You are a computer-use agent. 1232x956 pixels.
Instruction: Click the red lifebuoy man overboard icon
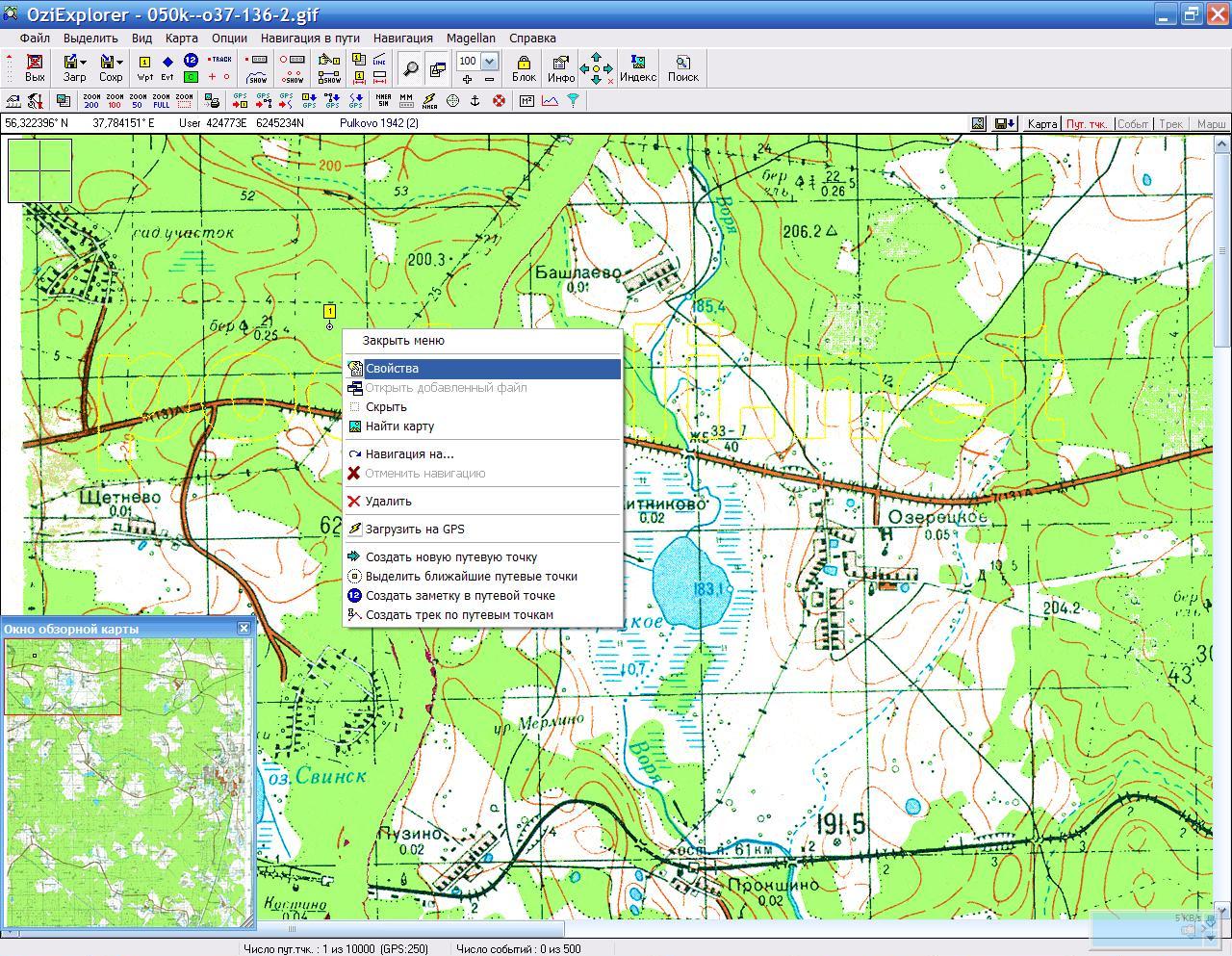click(x=499, y=100)
